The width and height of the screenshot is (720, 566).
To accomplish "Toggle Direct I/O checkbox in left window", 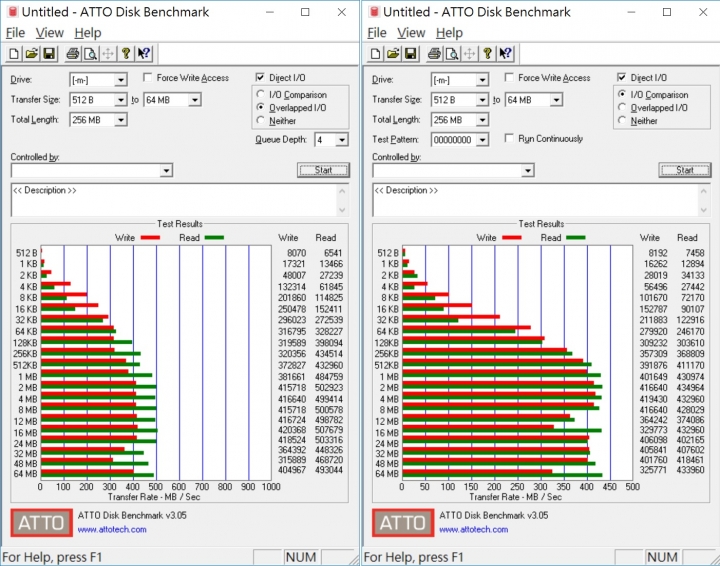I will 260,77.
